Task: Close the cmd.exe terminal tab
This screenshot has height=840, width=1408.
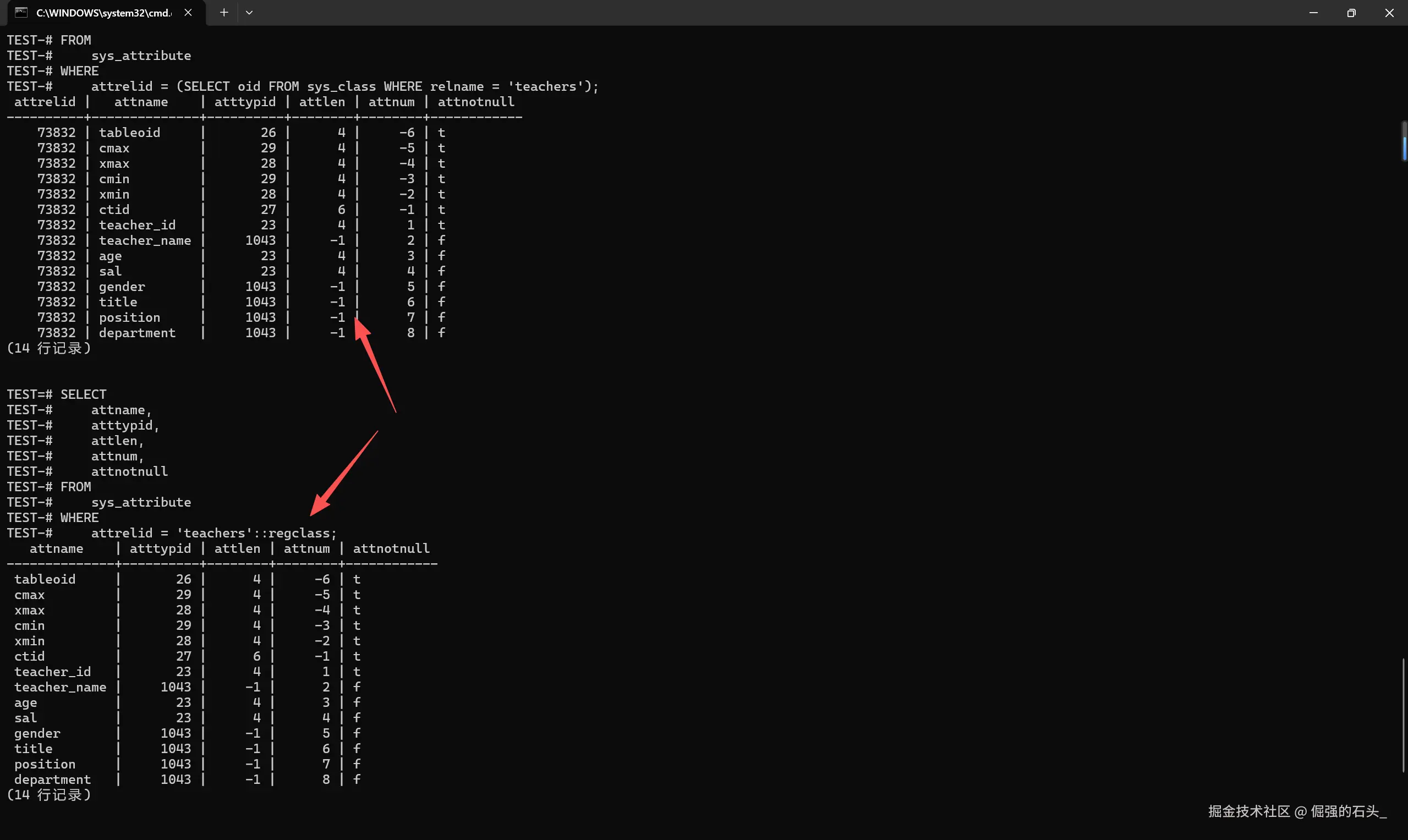Action: pos(188,13)
